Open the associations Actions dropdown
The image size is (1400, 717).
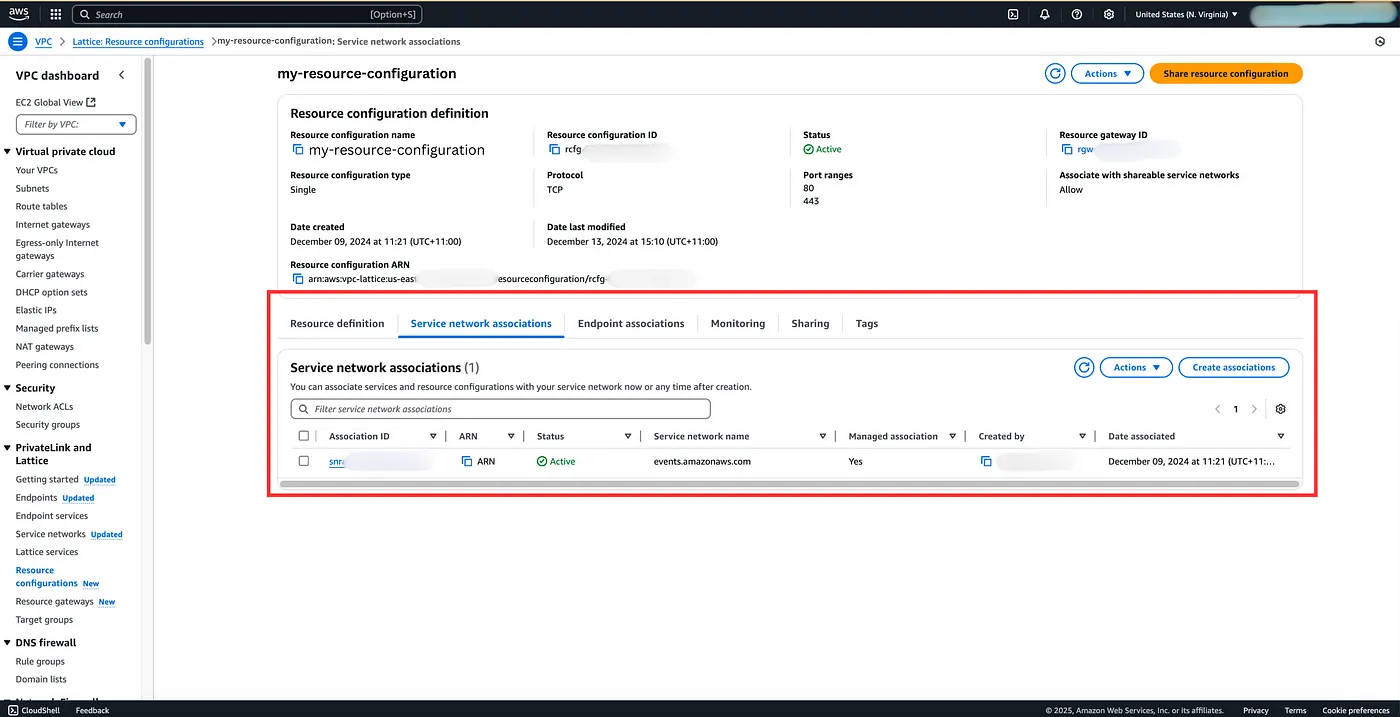coord(1136,367)
